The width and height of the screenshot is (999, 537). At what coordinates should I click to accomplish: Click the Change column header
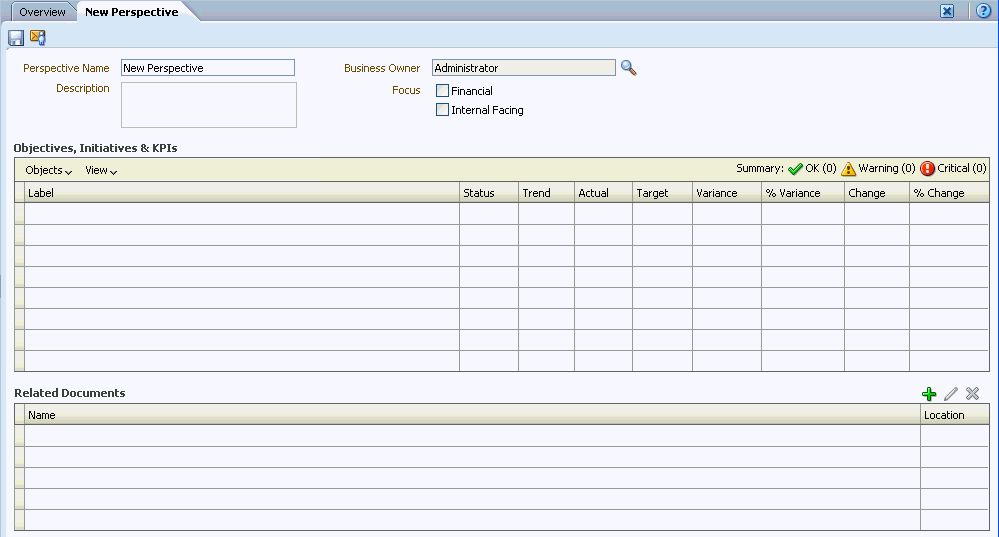click(x=877, y=192)
